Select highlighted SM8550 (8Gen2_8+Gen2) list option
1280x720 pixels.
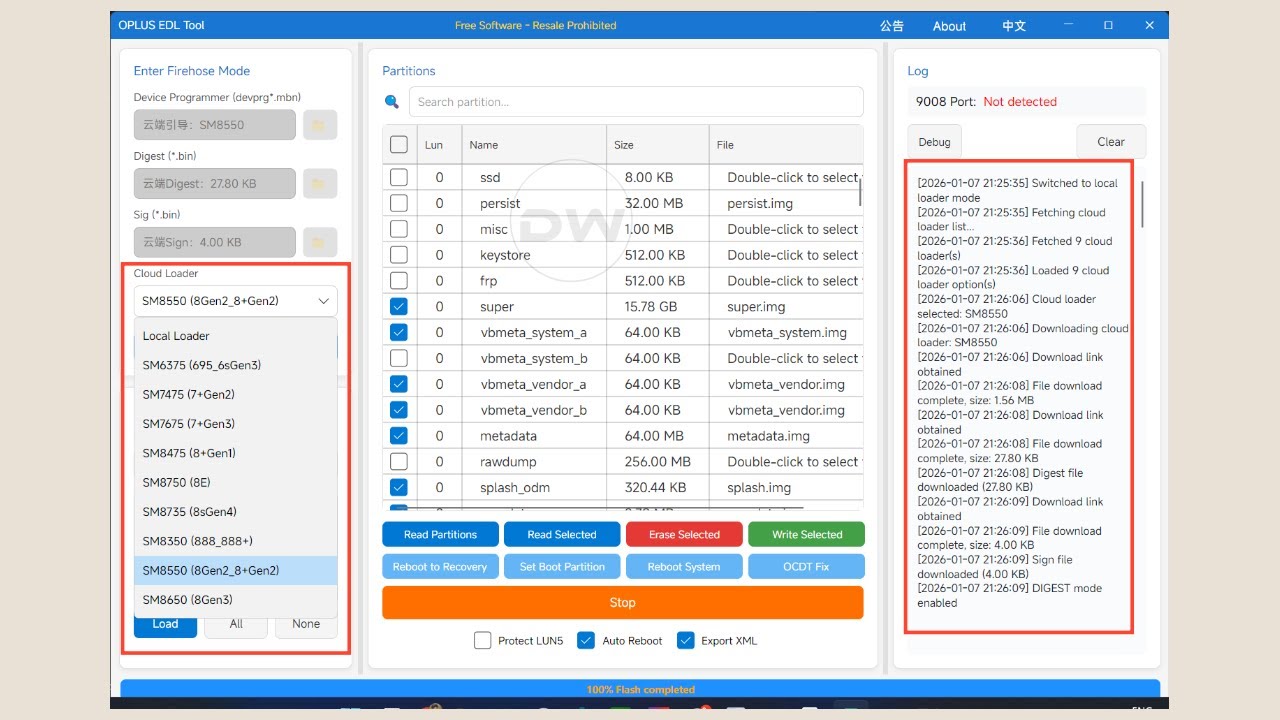(x=236, y=571)
